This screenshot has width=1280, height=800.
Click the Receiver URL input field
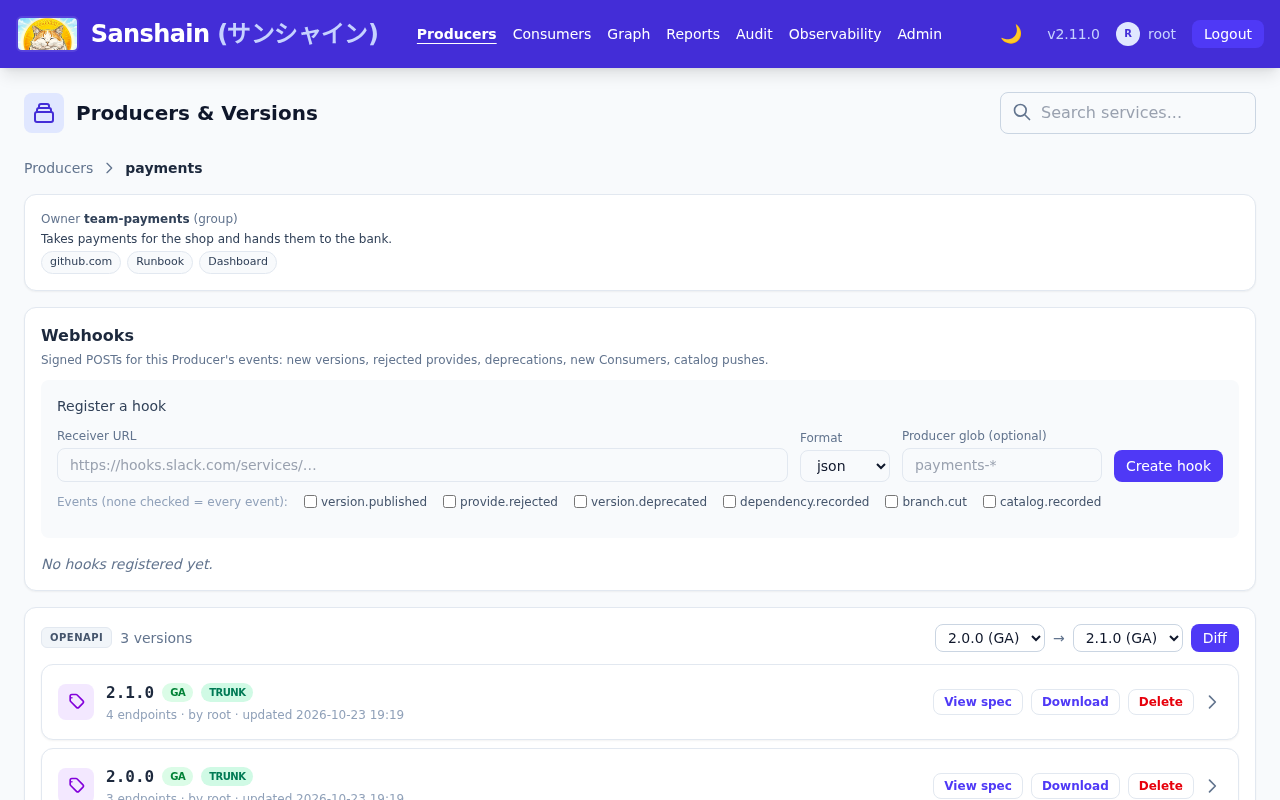[422, 465]
